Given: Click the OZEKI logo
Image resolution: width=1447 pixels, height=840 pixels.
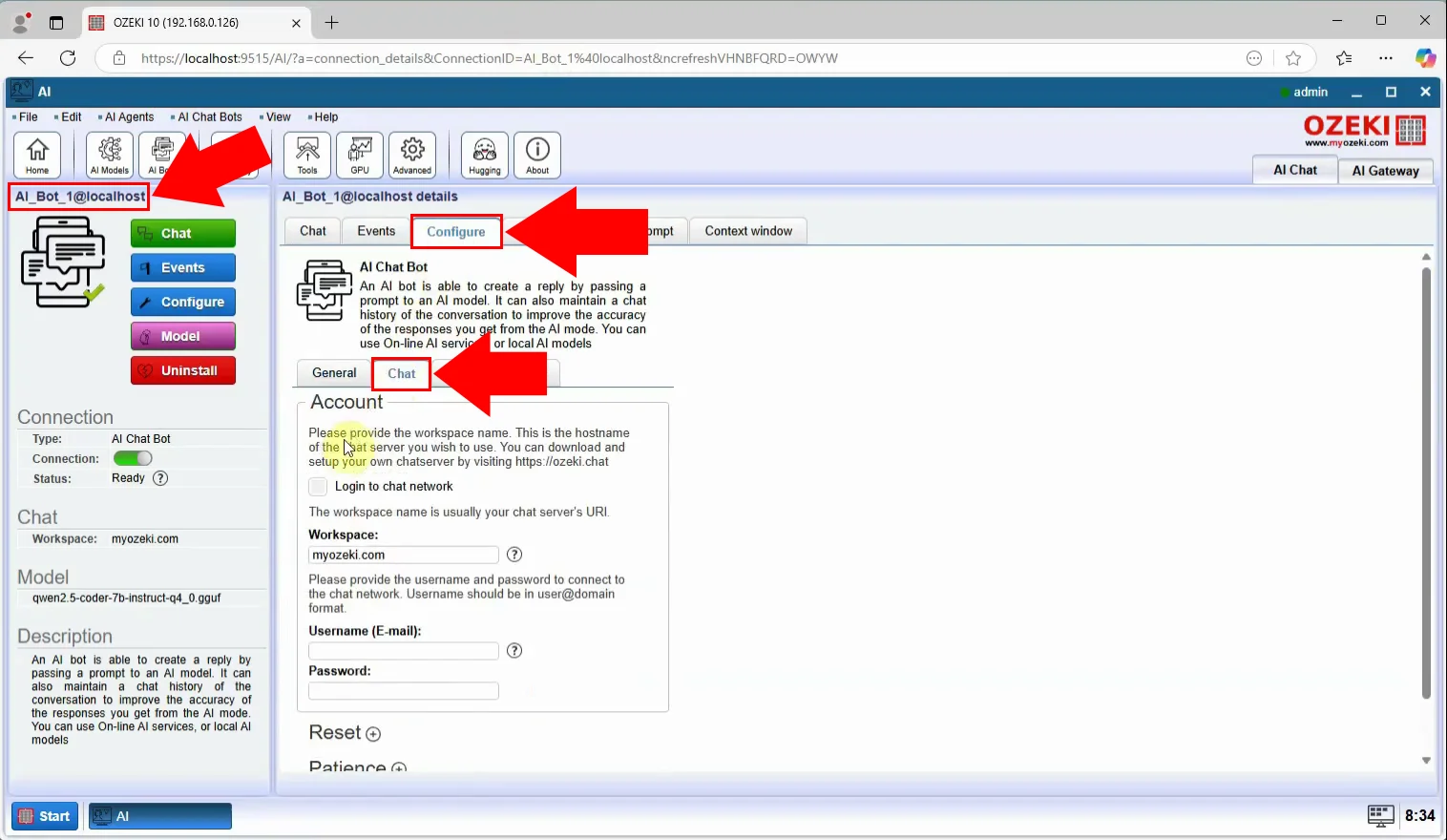Looking at the screenshot, I should click(1365, 131).
